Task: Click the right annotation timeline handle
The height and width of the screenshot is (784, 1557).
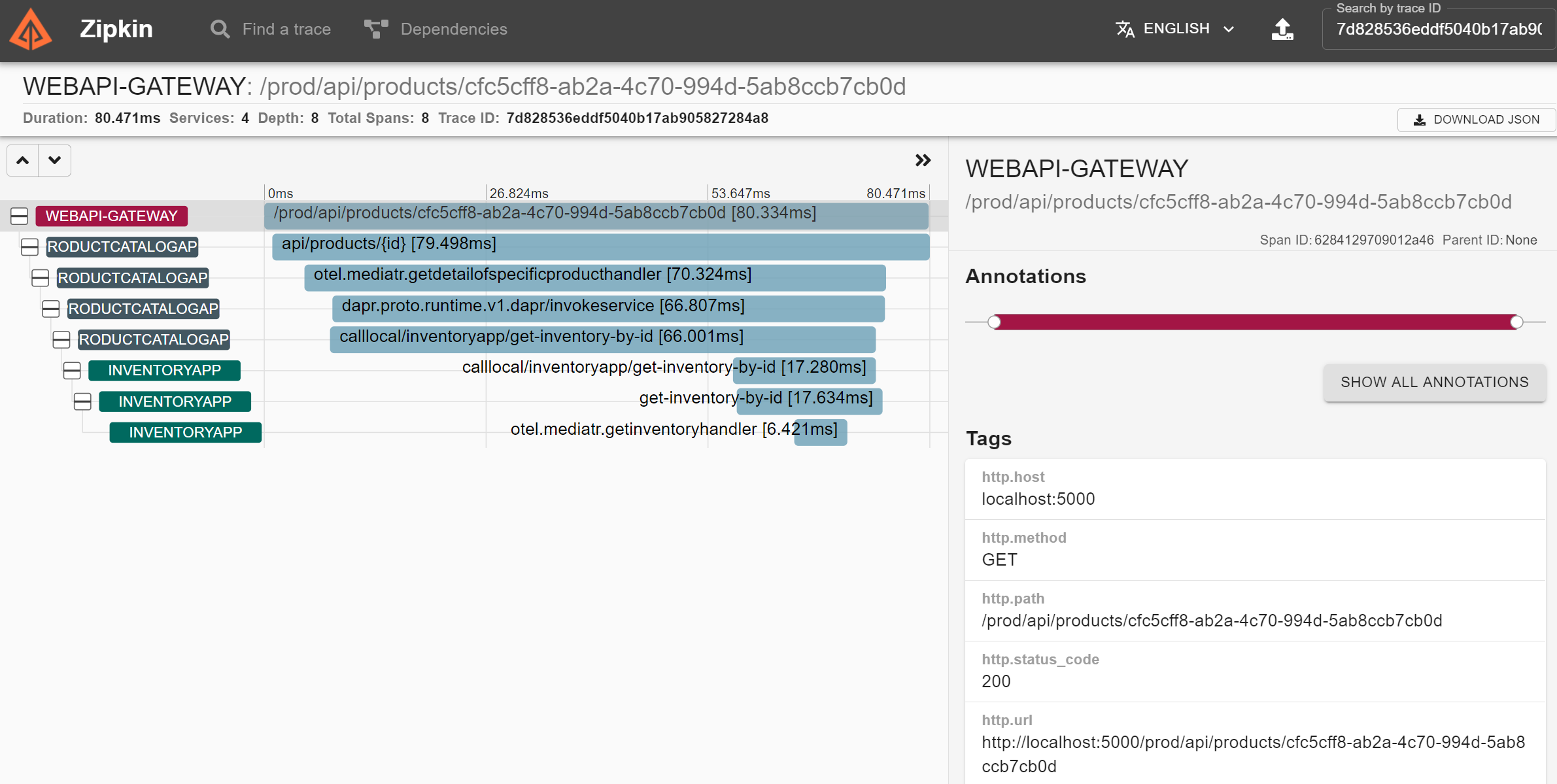Action: (x=1516, y=322)
